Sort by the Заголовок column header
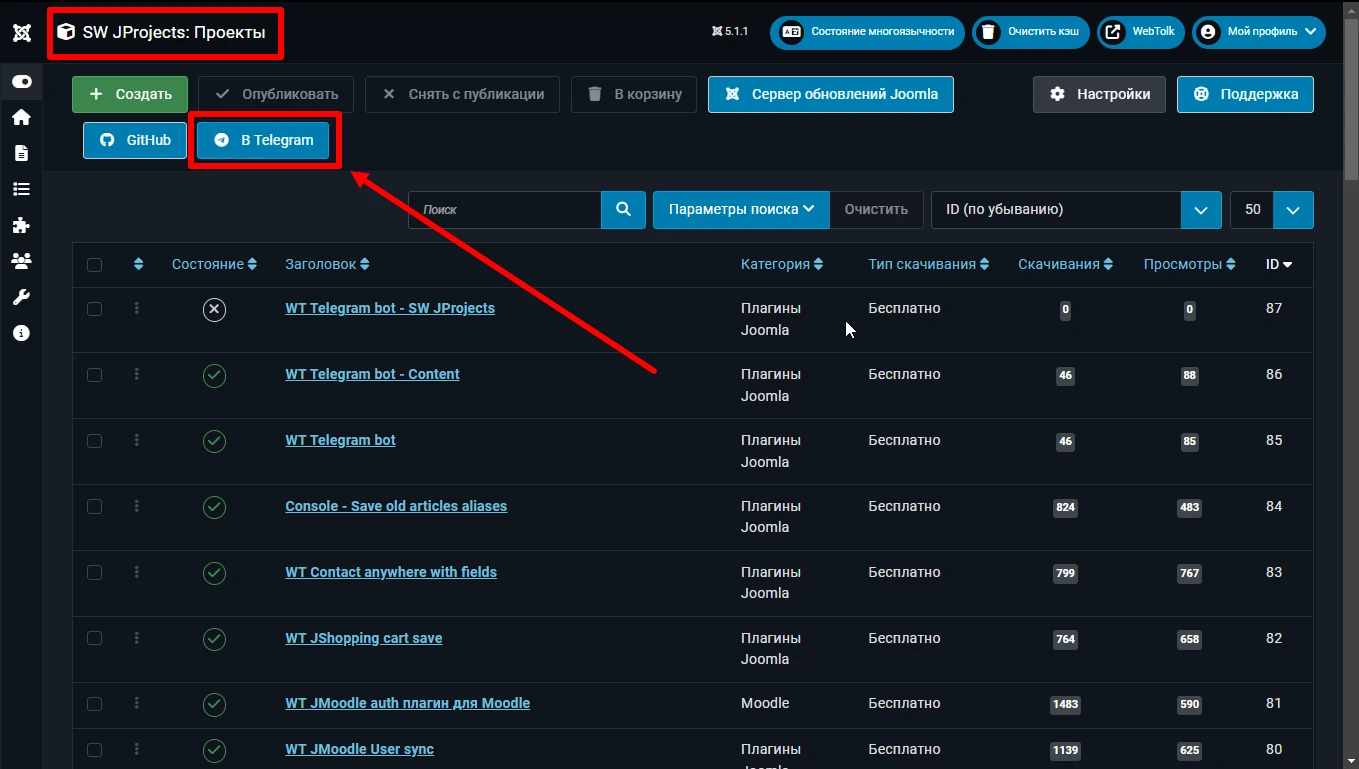1359x769 pixels. click(320, 264)
